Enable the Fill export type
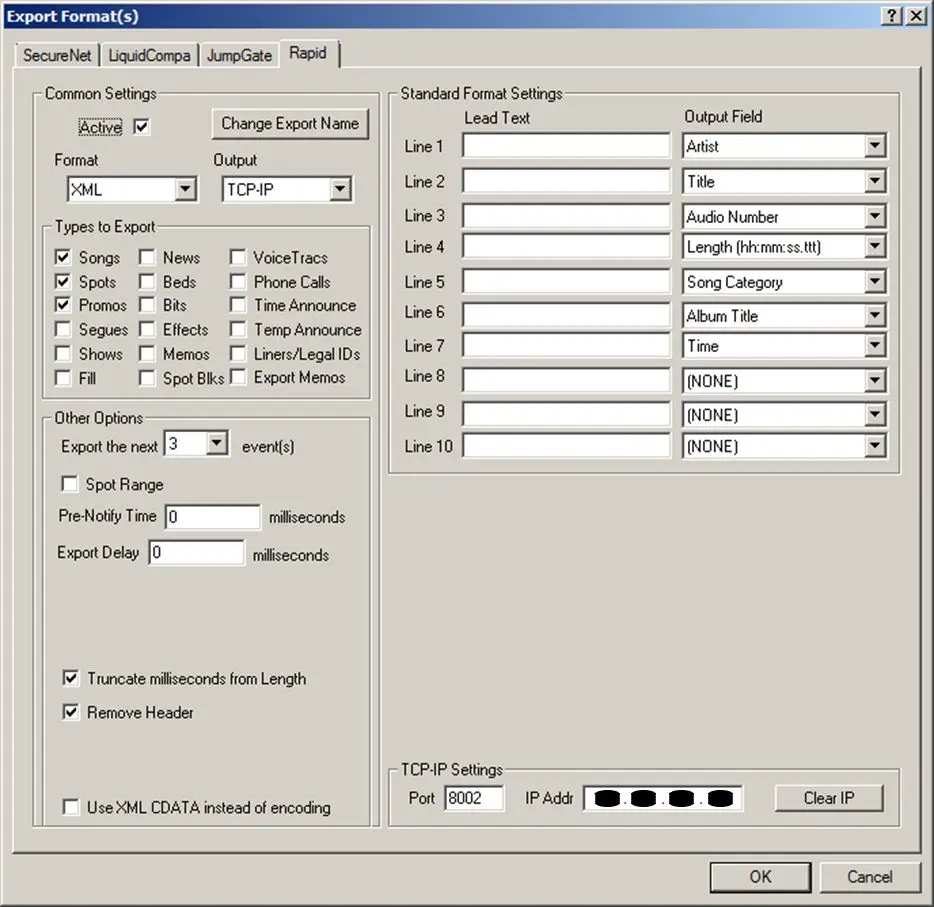934x907 pixels. click(x=63, y=378)
